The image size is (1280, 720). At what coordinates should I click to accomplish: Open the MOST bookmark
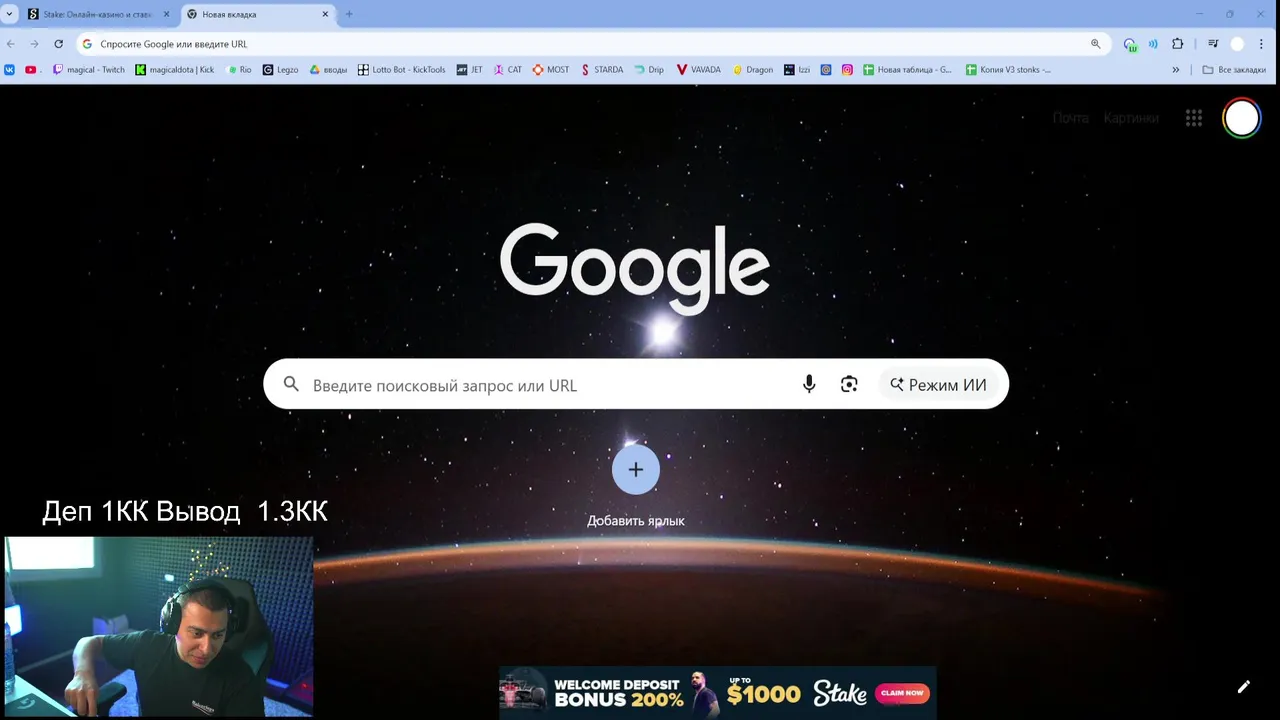pyautogui.click(x=551, y=70)
